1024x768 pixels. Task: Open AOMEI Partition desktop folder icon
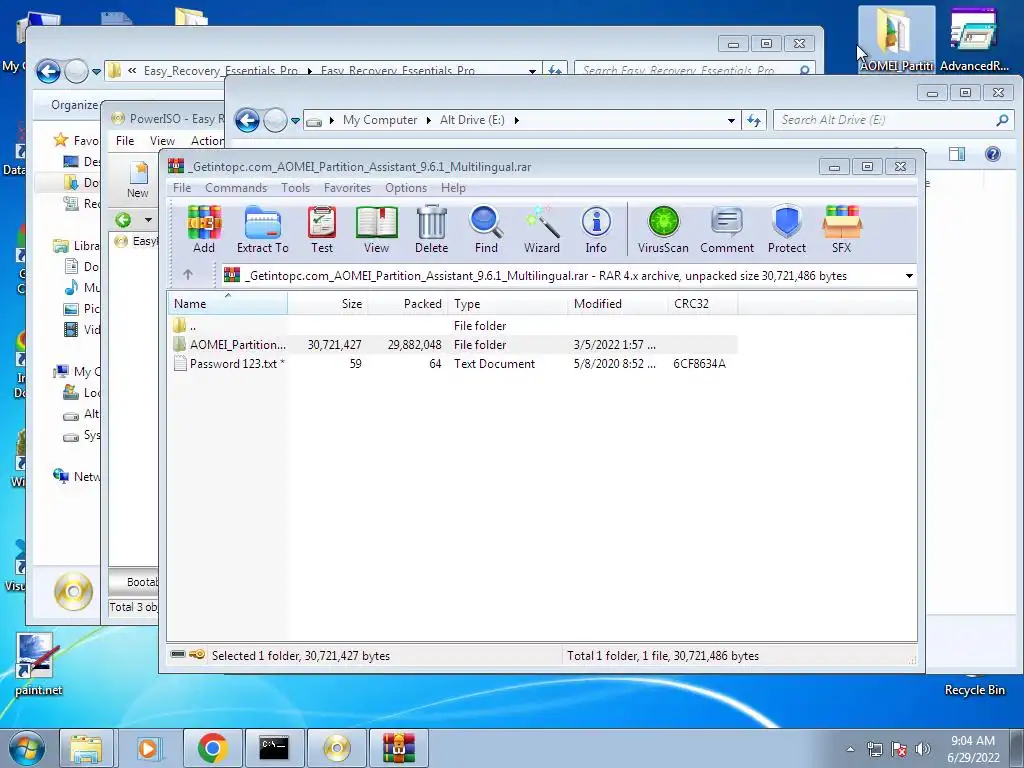tap(895, 39)
